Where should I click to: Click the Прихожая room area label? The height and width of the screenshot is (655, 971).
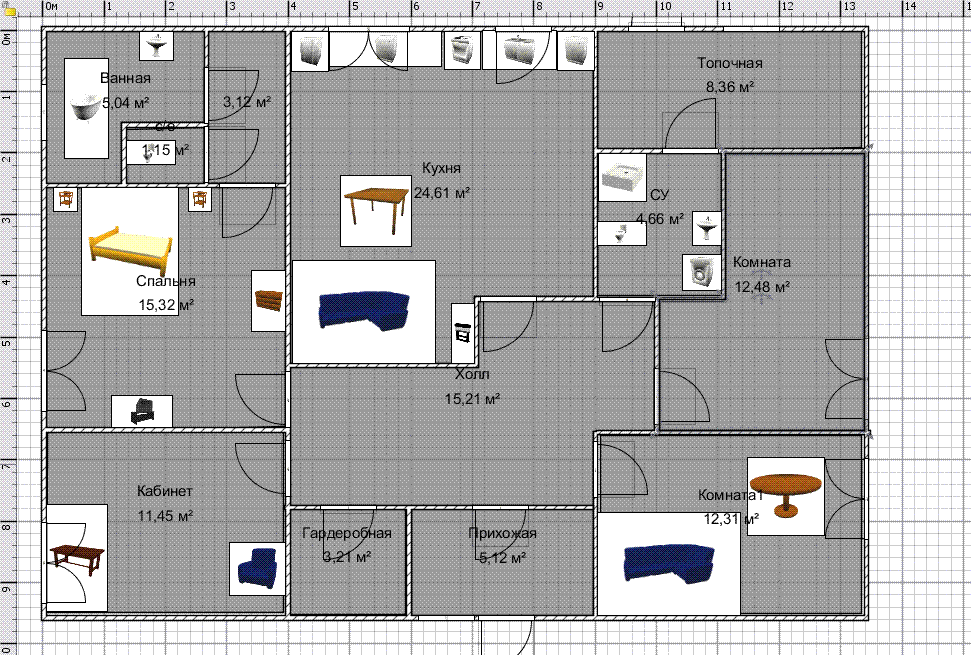(503, 558)
